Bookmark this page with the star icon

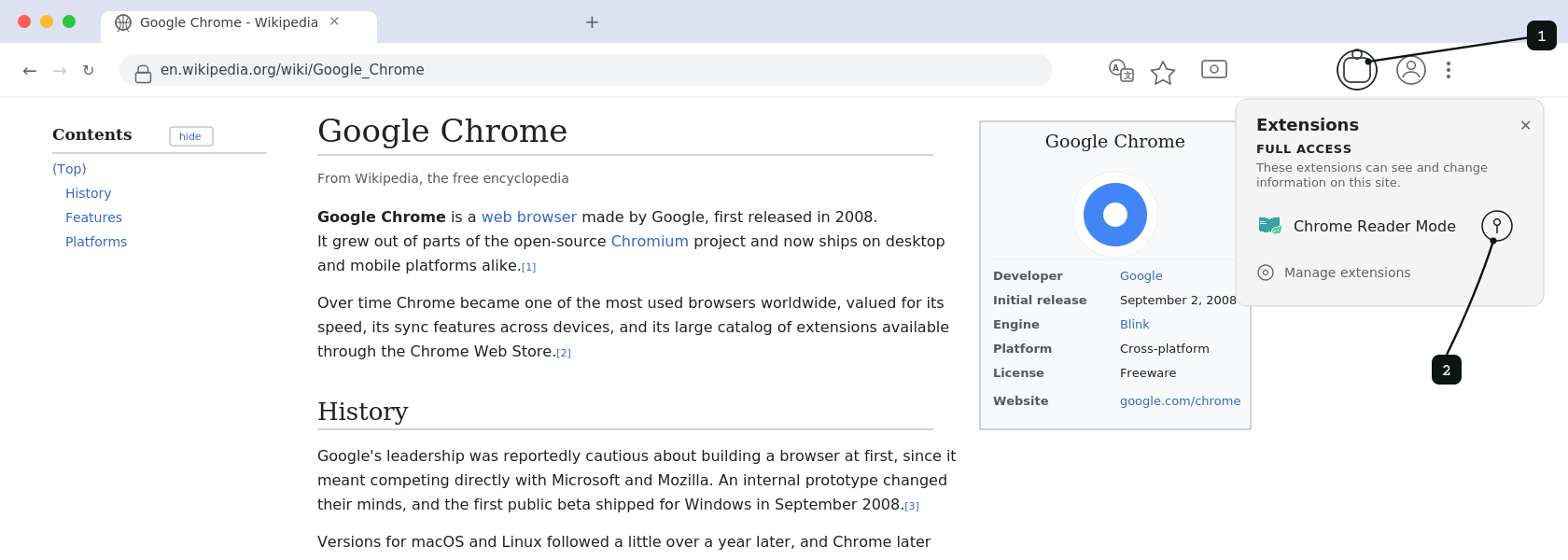1163,73
